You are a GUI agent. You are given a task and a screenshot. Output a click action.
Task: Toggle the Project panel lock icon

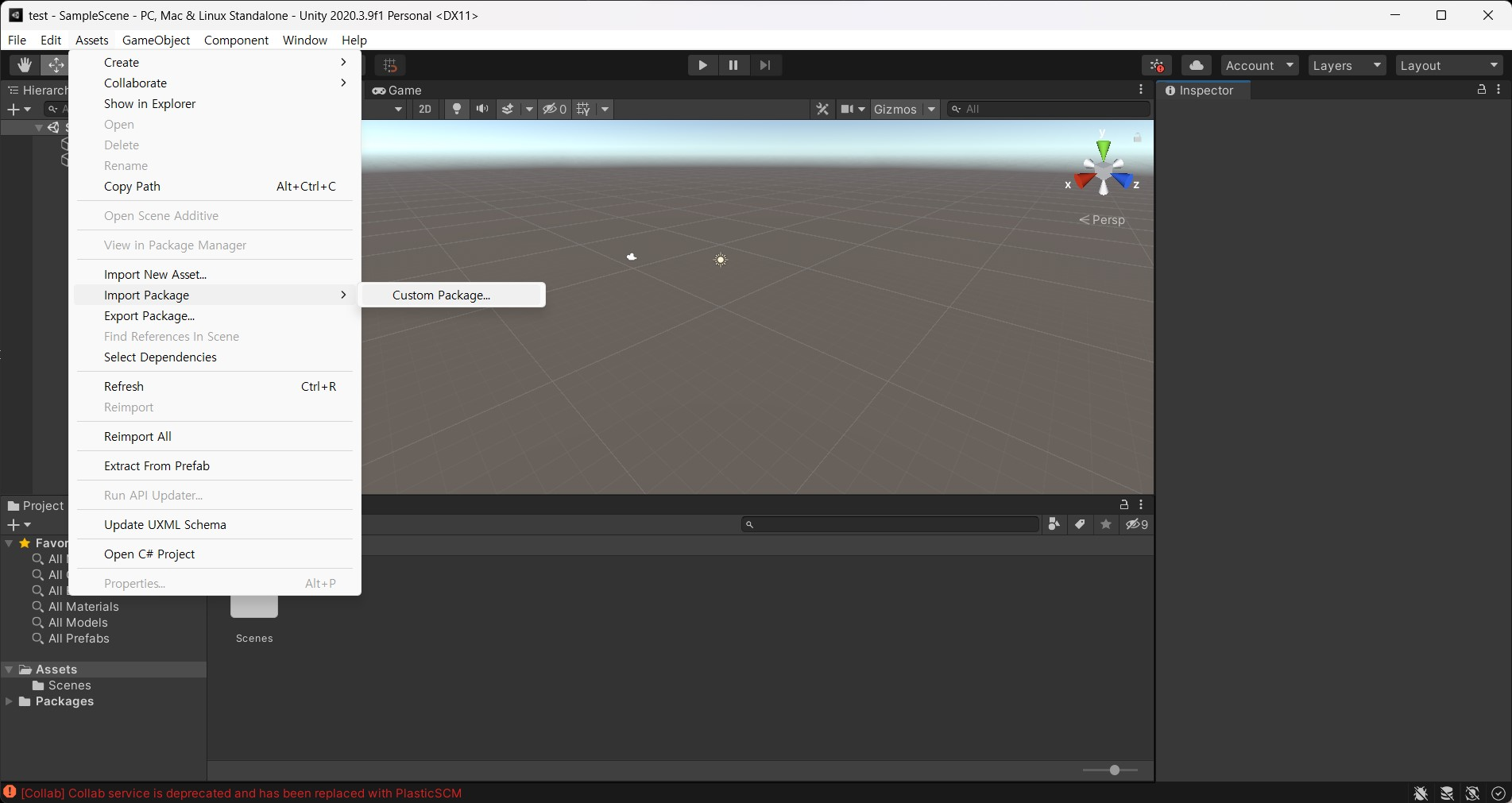point(1123,504)
